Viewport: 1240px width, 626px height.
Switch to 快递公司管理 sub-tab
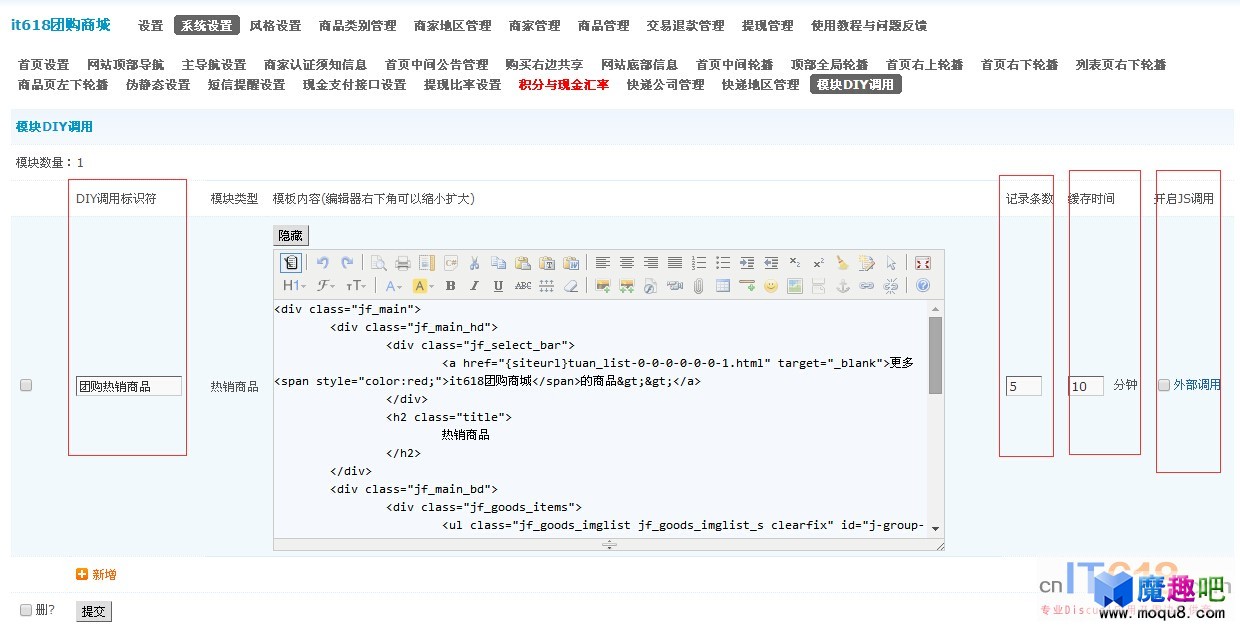666,85
